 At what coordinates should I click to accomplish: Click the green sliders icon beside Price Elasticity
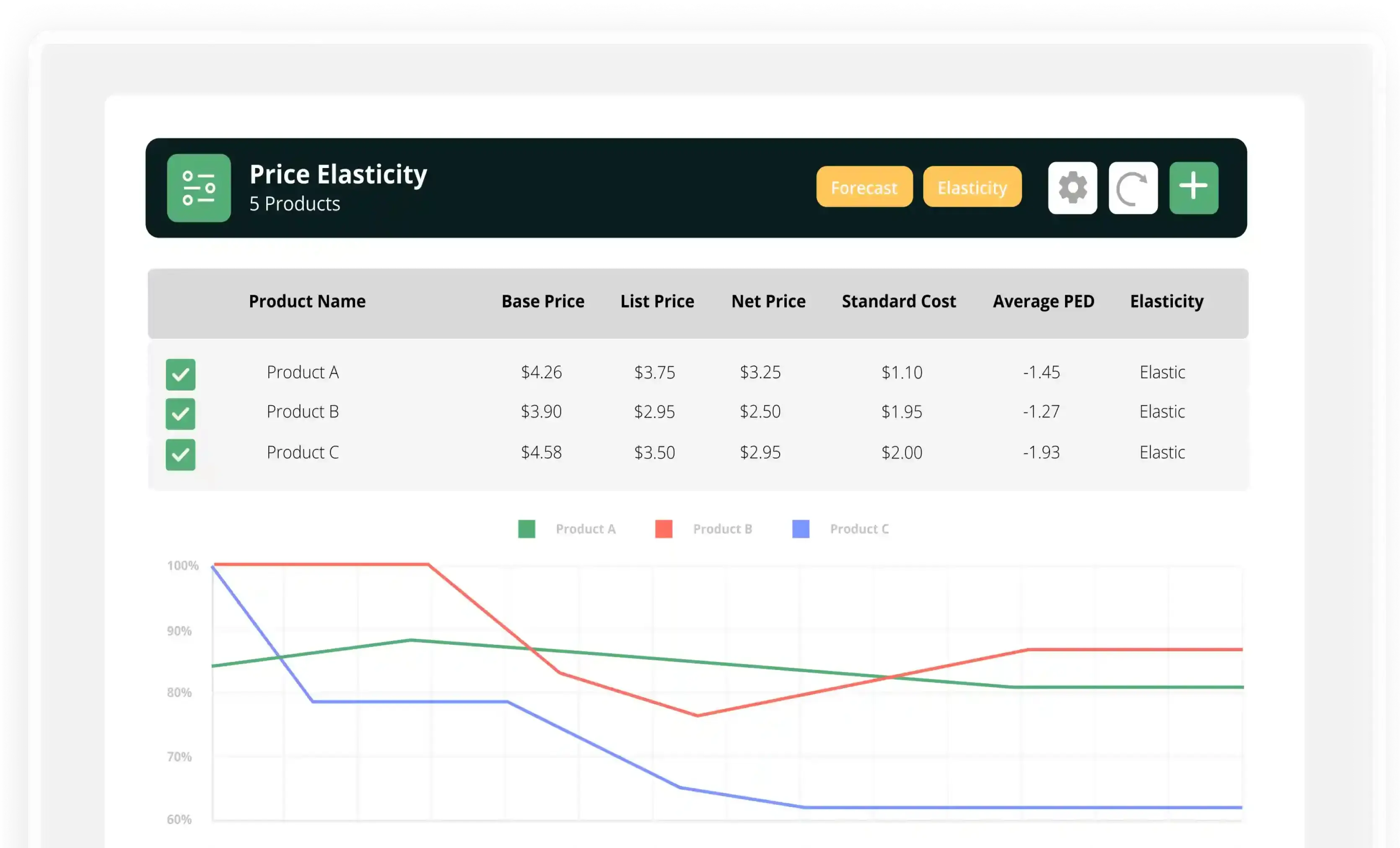(198, 188)
